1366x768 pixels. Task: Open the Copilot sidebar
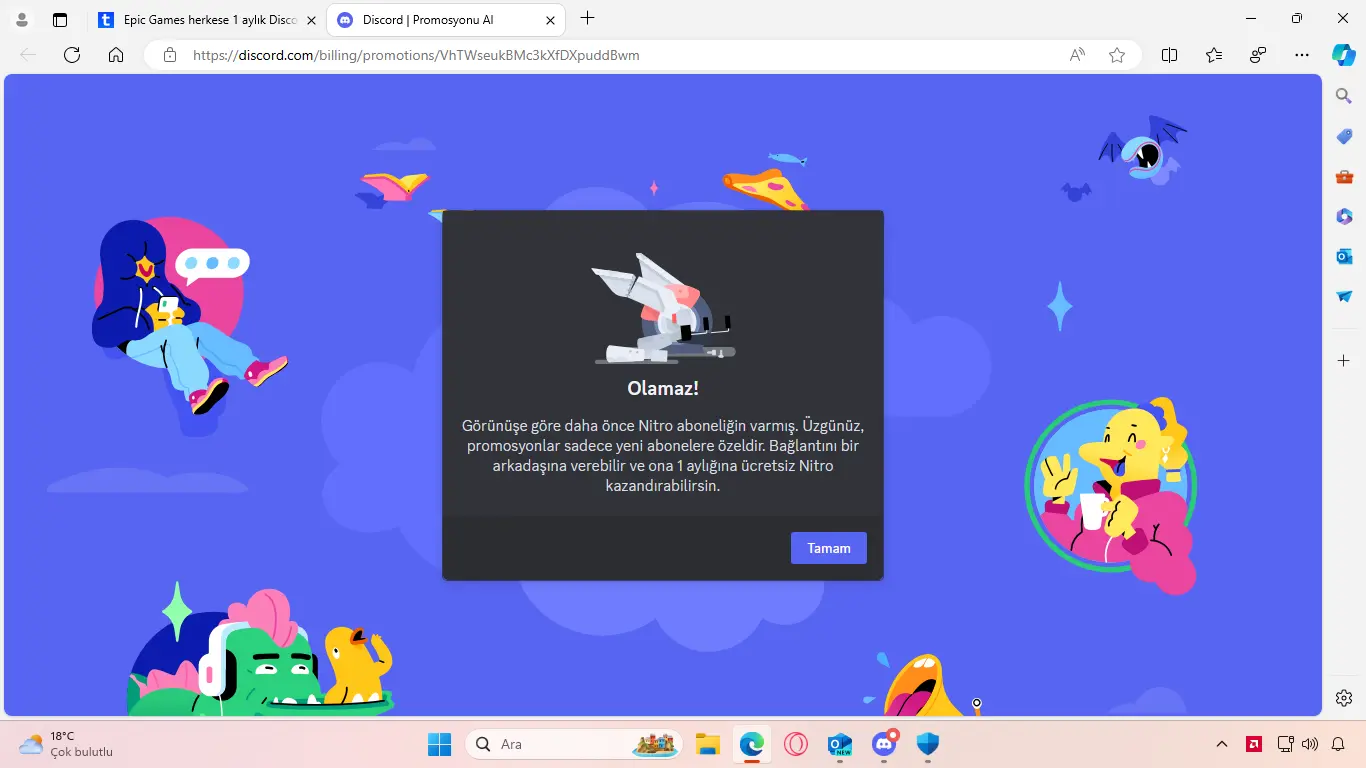coord(1344,55)
